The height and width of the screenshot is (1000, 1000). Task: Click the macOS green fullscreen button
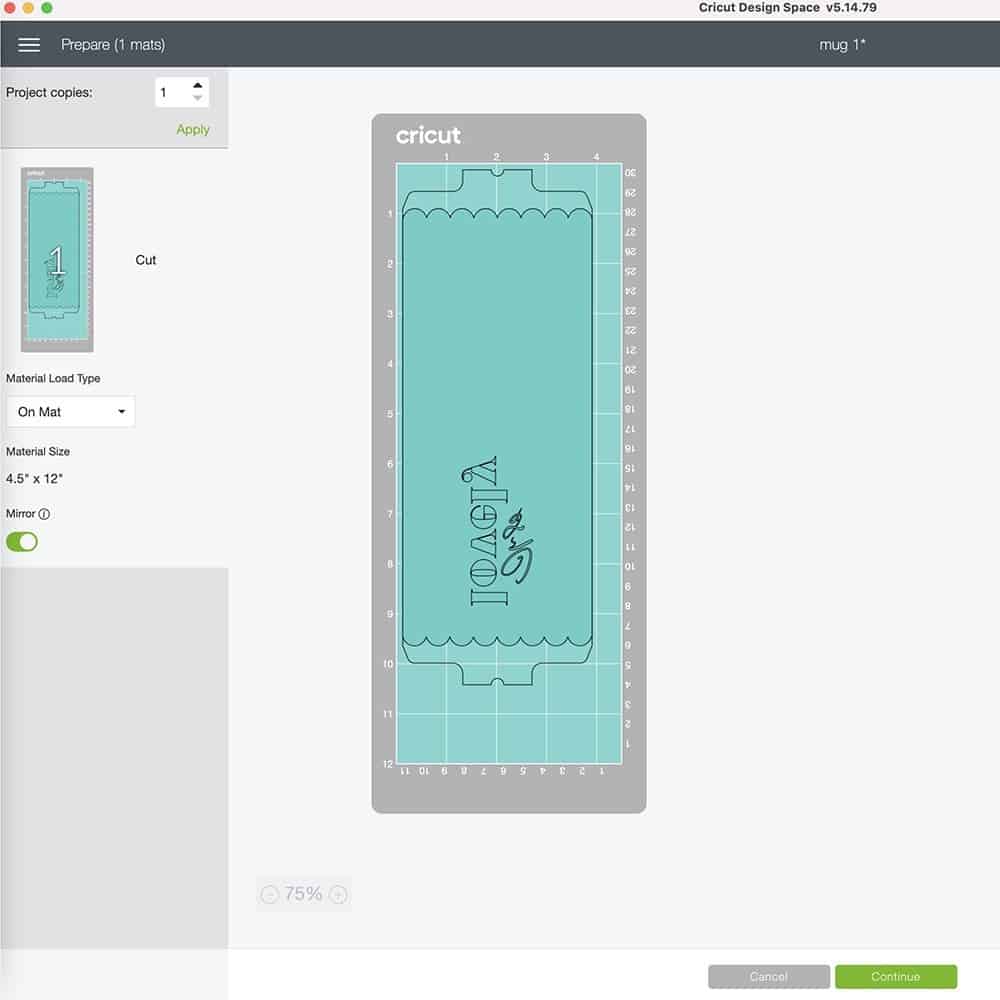click(47, 8)
